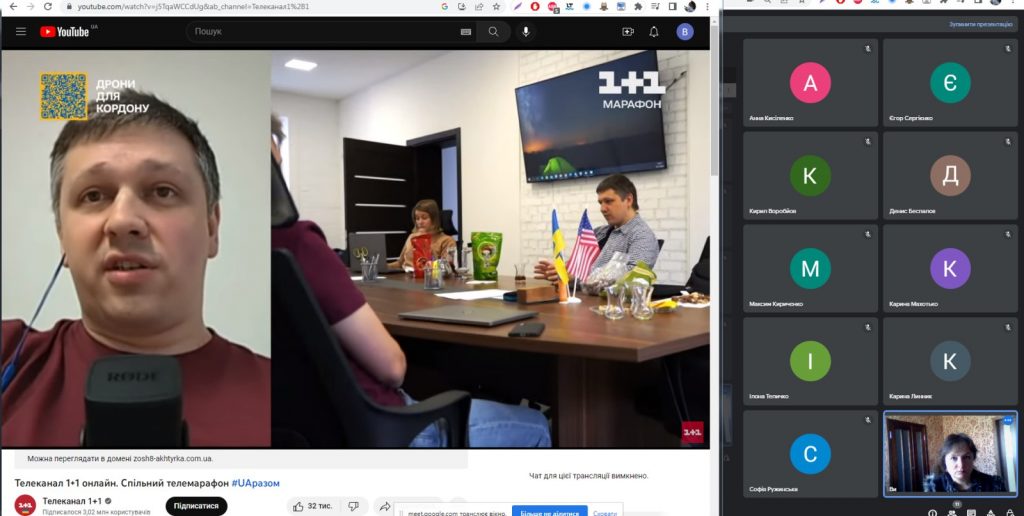
Task: Open the on-screen keyboard in the search box
Action: 466,32
